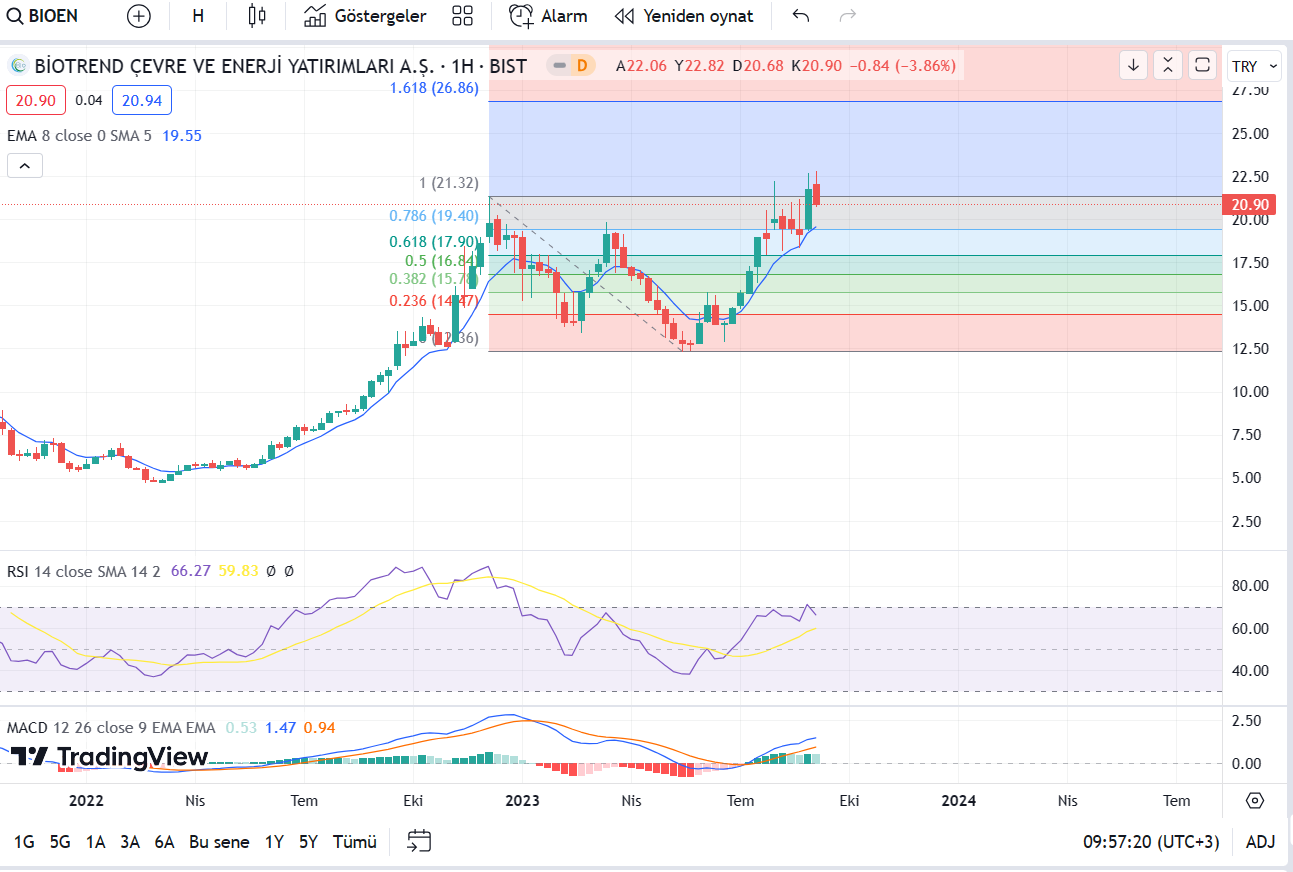
Task: Move the main pane down with arrow icon
Action: (1133, 65)
